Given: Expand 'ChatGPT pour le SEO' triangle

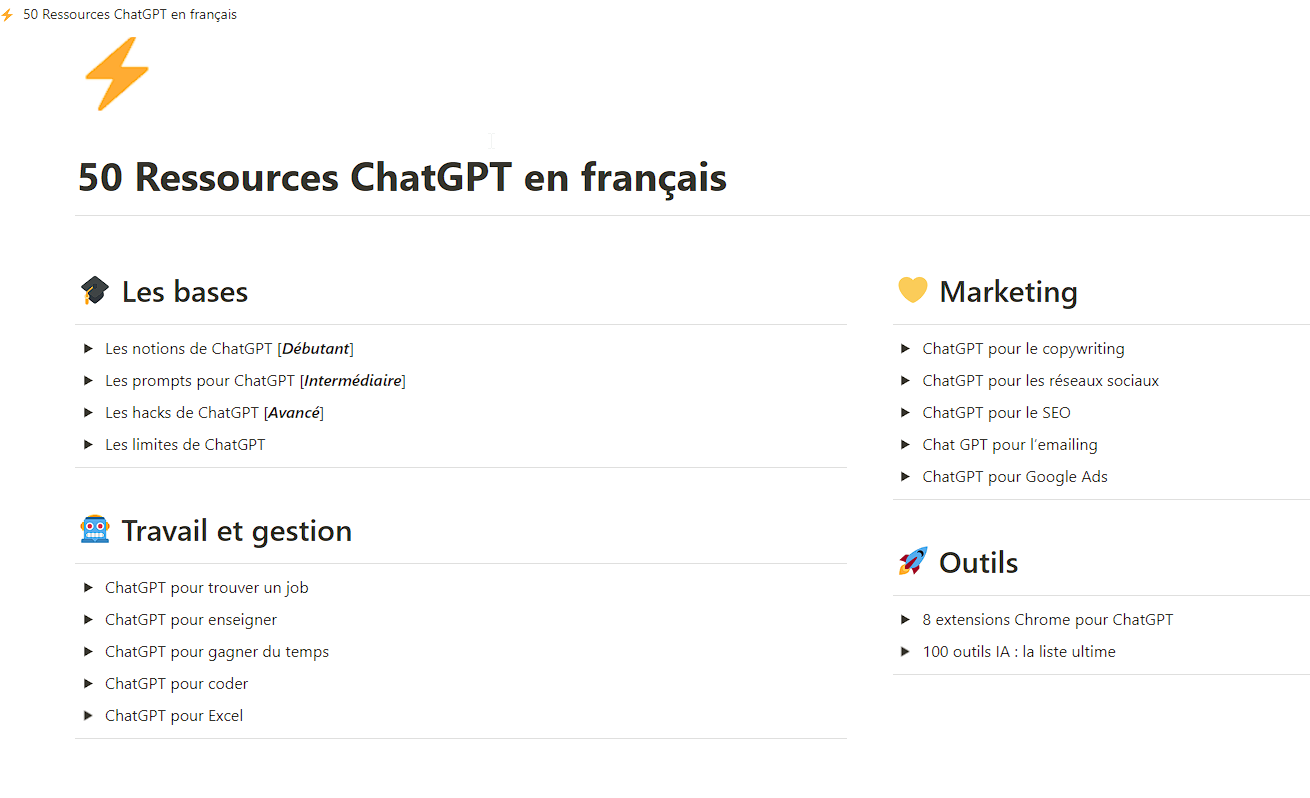Looking at the screenshot, I should point(905,413).
